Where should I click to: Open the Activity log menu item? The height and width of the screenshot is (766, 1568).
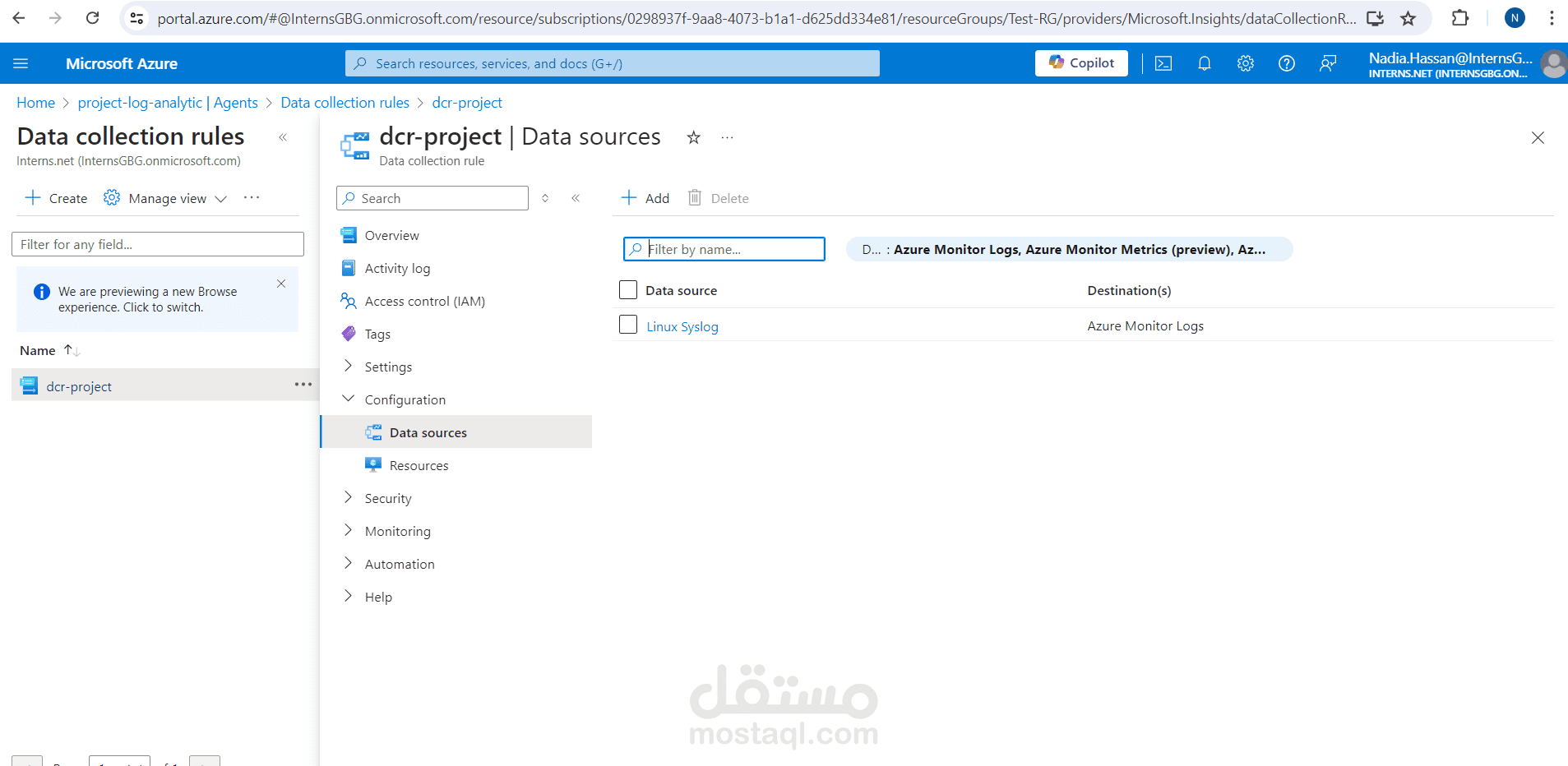397,268
